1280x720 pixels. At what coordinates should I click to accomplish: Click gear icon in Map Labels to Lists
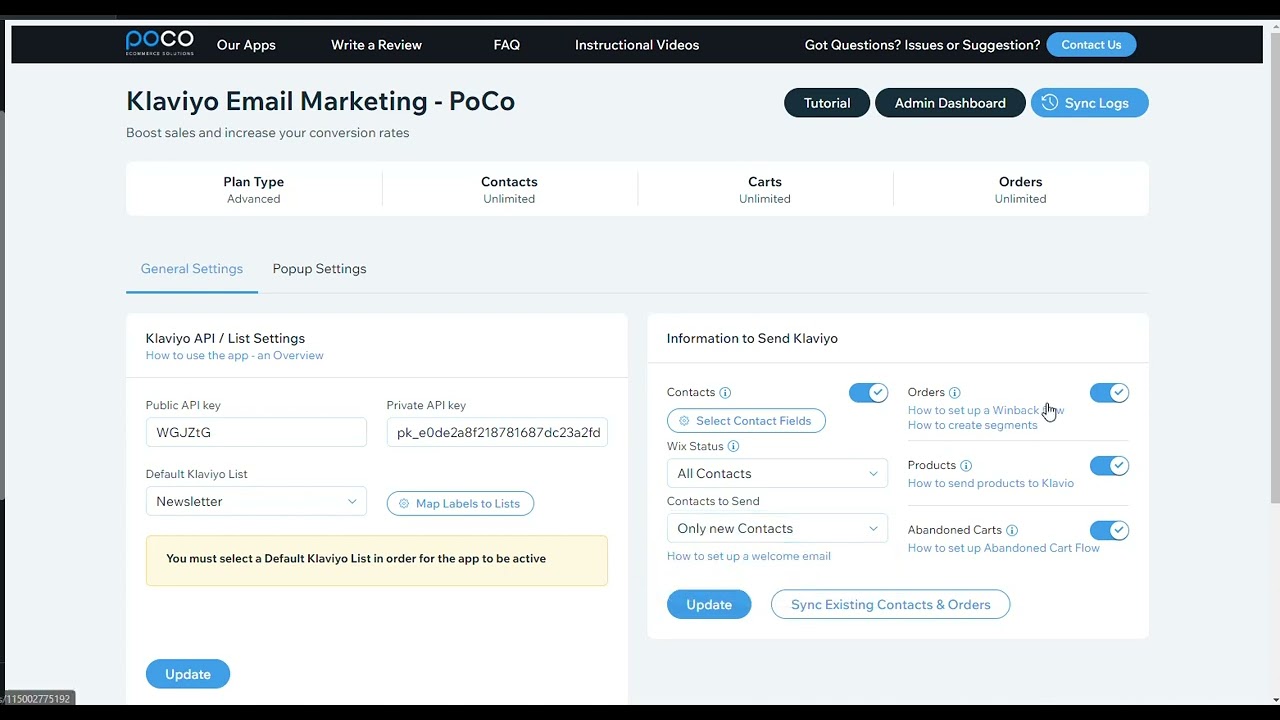pyautogui.click(x=404, y=504)
